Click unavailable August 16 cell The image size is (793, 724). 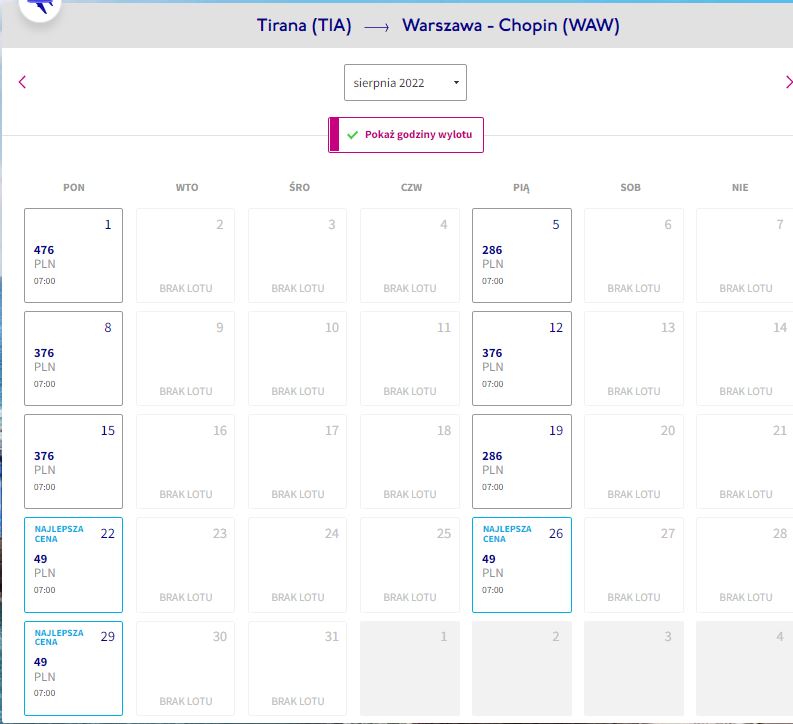186,462
